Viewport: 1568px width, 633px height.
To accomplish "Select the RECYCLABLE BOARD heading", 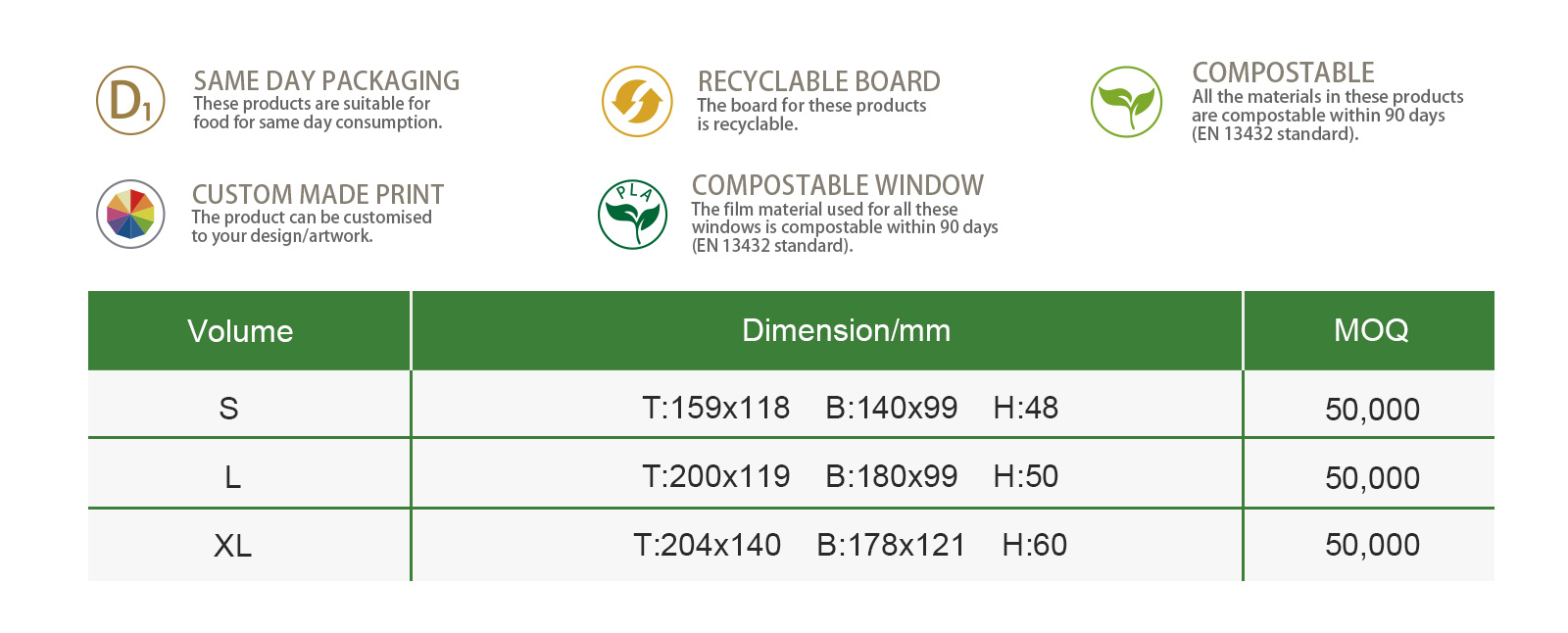I will tap(819, 81).
